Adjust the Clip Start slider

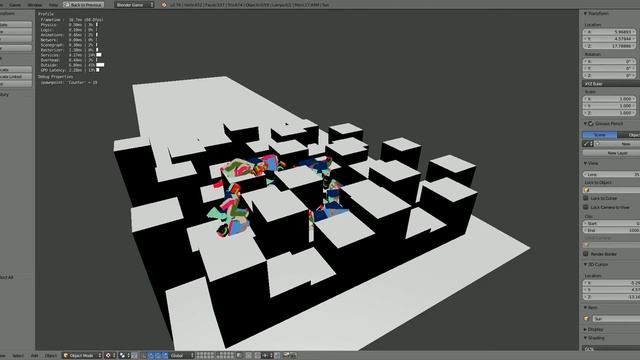click(x=611, y=223)
